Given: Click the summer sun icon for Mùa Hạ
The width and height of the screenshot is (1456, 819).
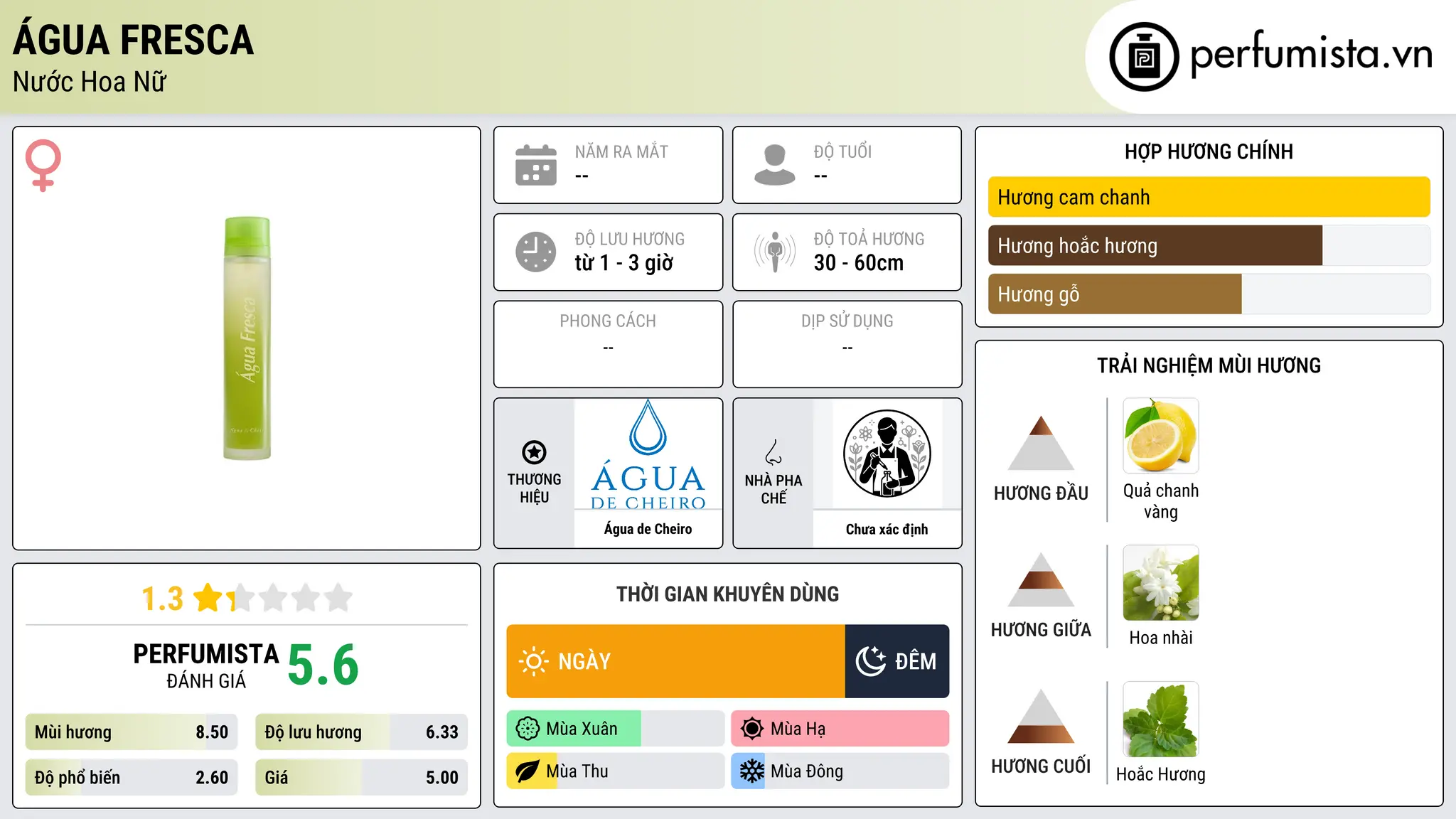Looking at the screenshot, I should click(x=752, y=729).
